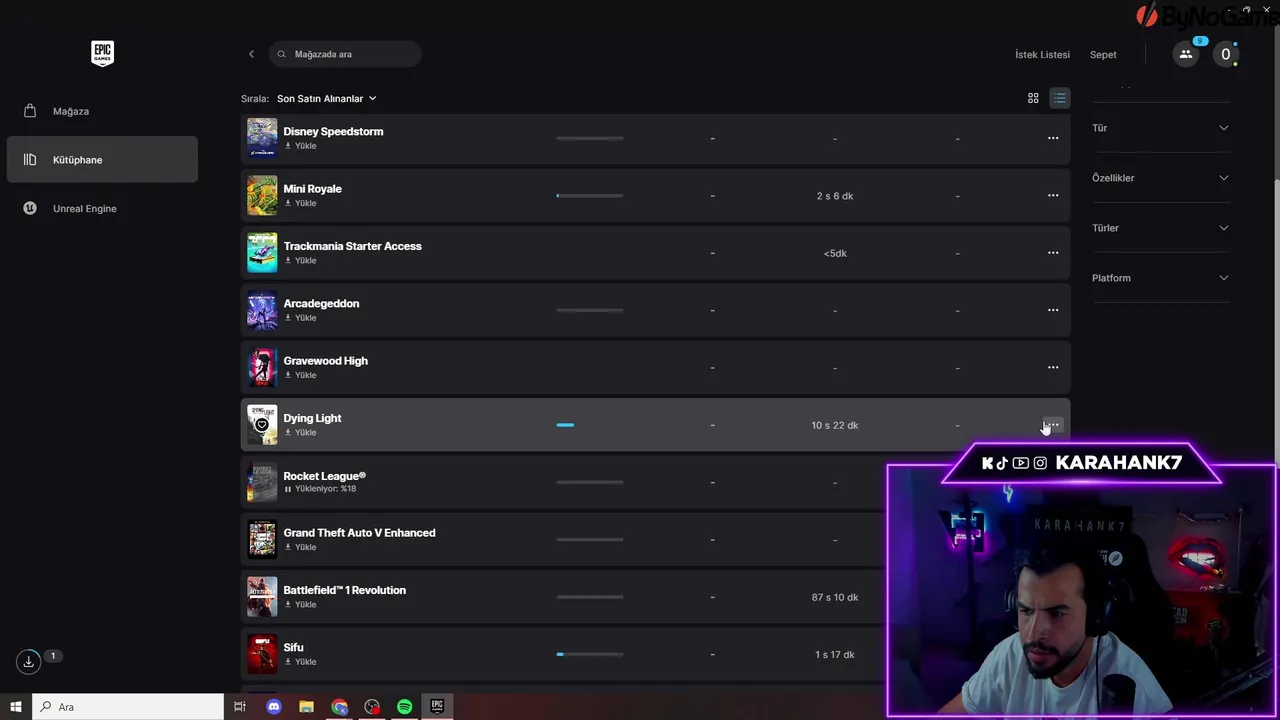Switch to list view layout
This screenshot has width=1280, height=720.
coord(1059,98)
